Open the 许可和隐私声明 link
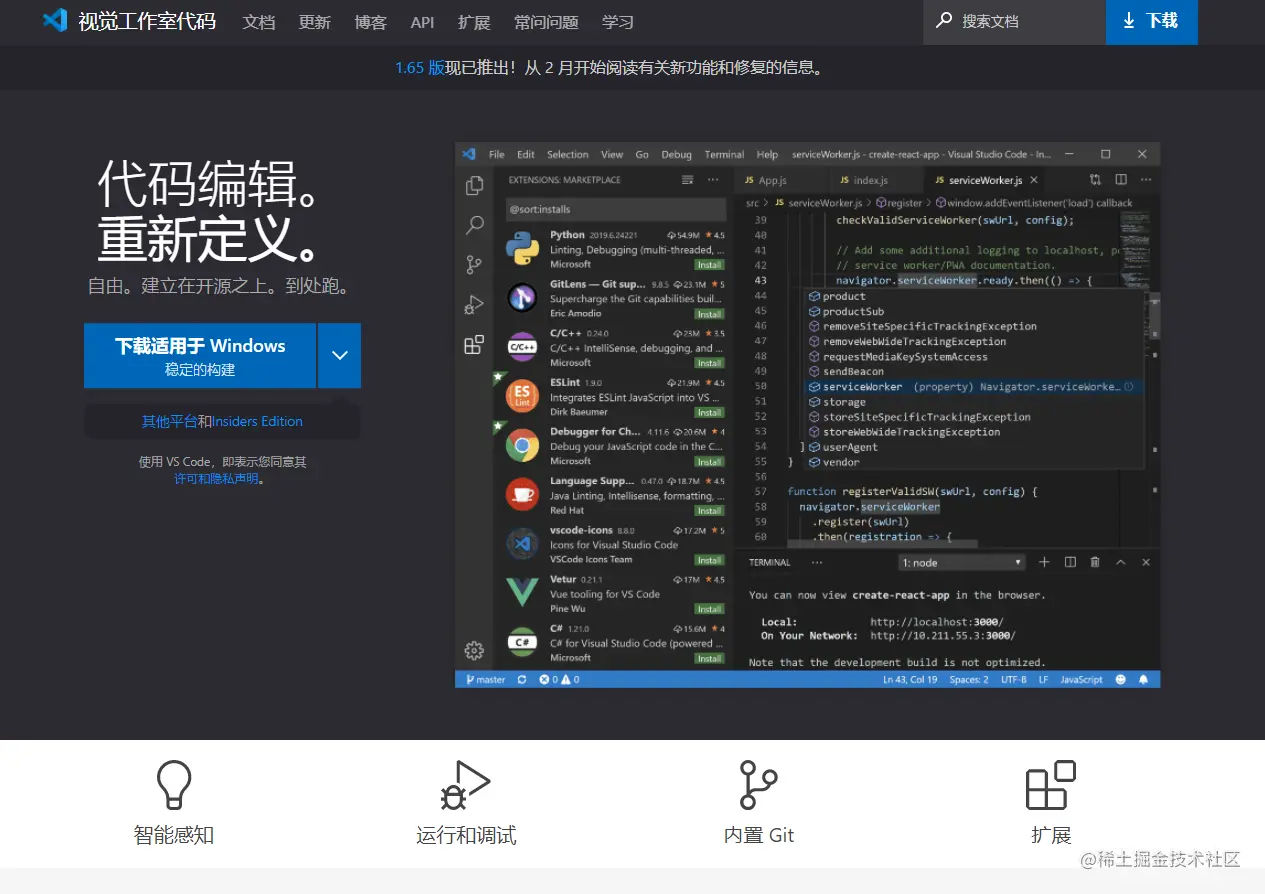The image size is (1265, 894). [x=216, y=479]
